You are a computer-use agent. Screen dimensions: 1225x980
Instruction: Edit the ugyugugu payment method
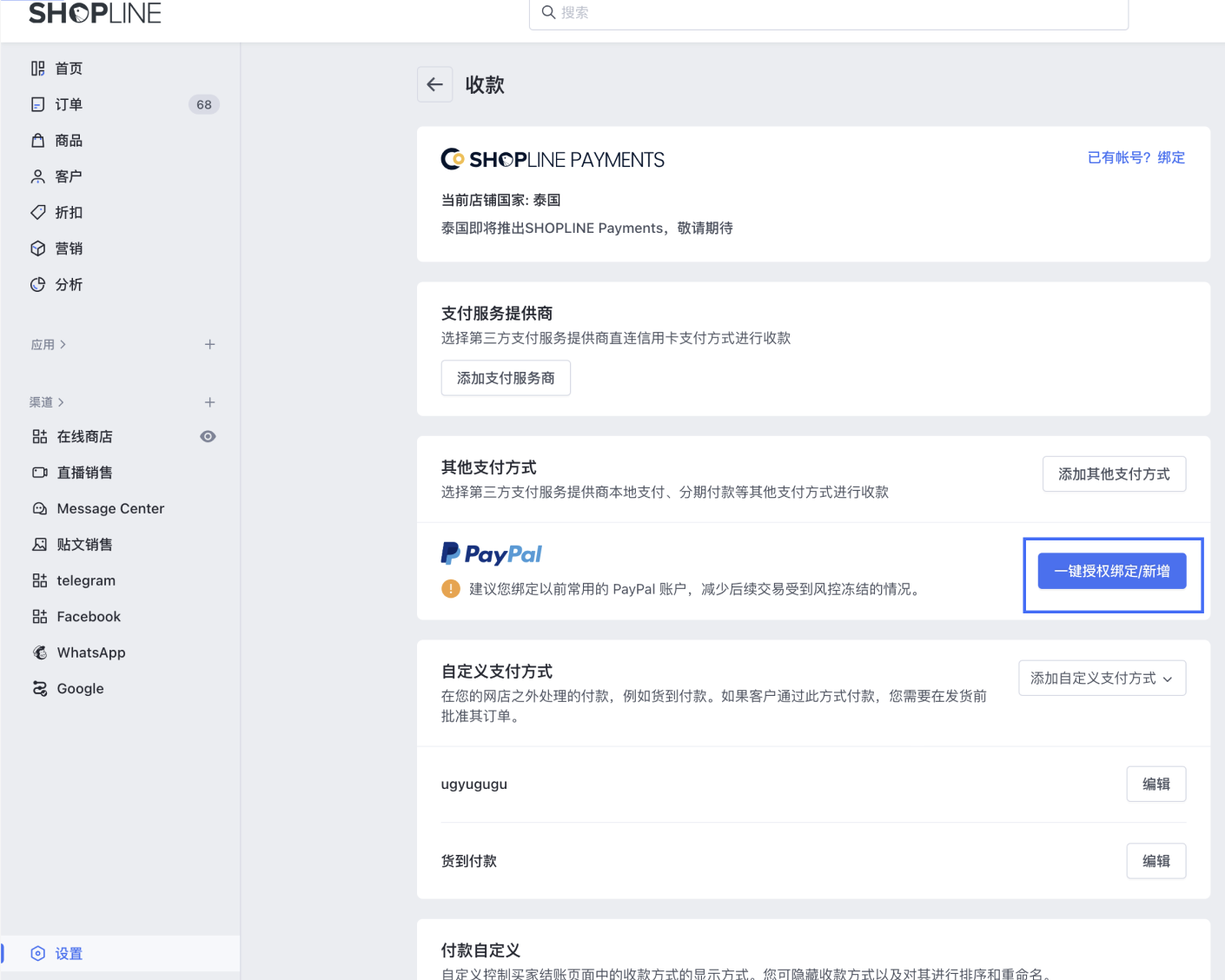click(x=1155, y=784)
